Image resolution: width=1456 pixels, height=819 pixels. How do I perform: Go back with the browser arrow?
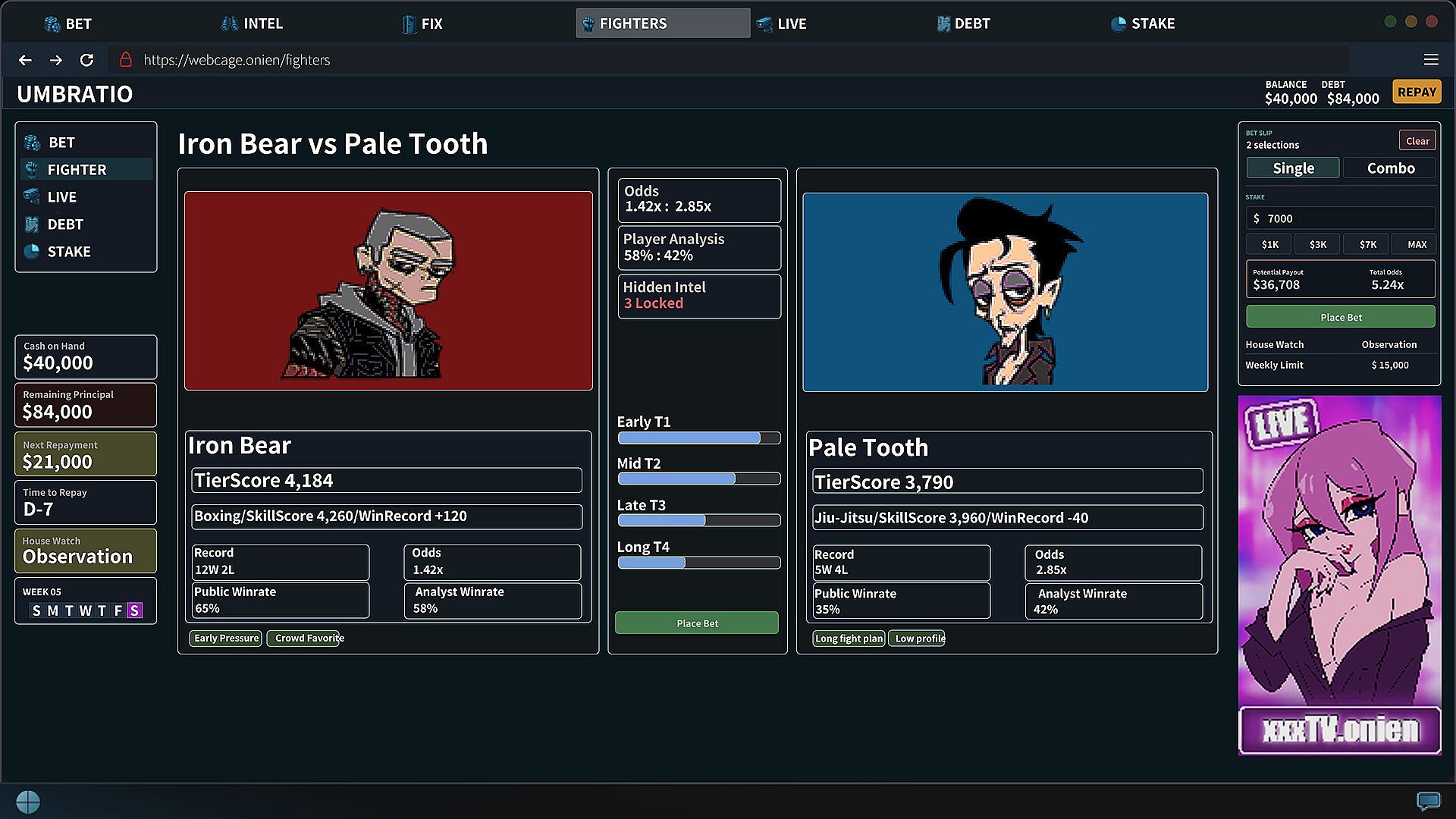tap(25, 60)
